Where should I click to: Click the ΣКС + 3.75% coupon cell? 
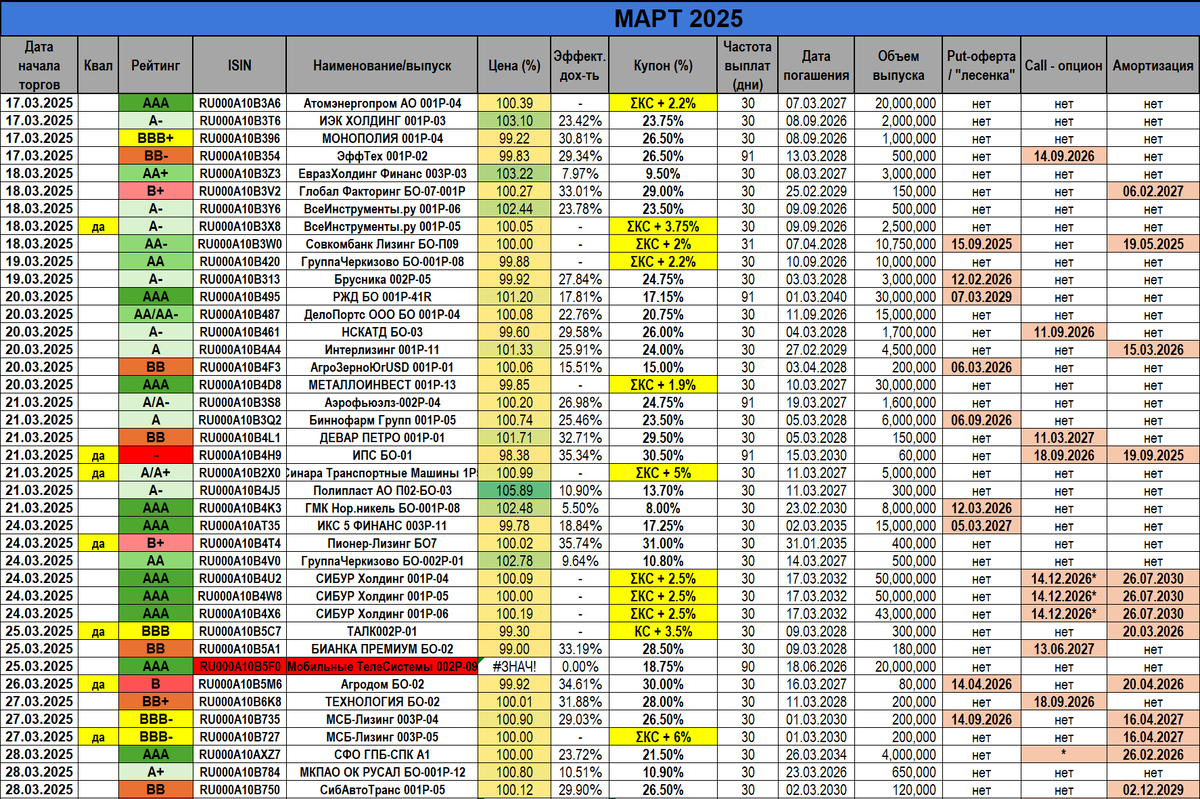pyautogui.click(x=663, y=225)
